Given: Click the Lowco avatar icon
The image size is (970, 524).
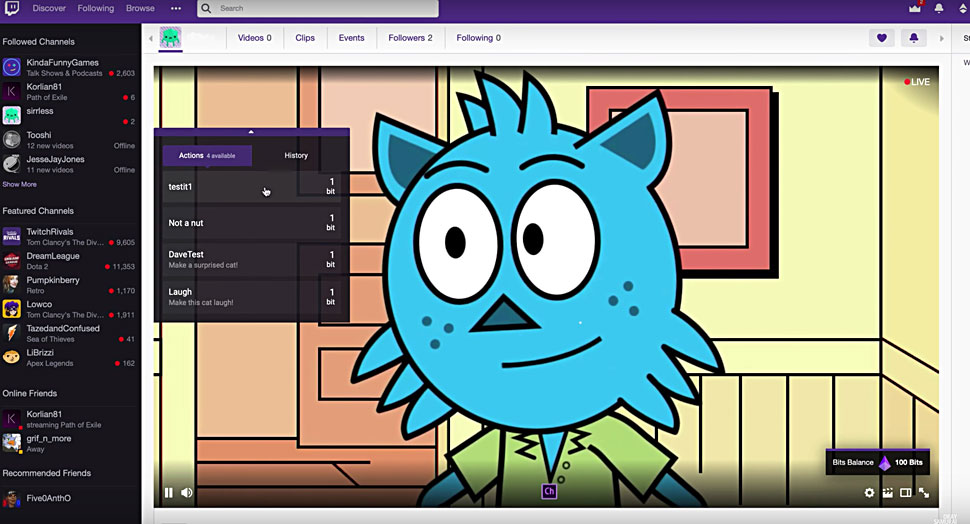Looking at the screenshot, I should click(12, 309).
